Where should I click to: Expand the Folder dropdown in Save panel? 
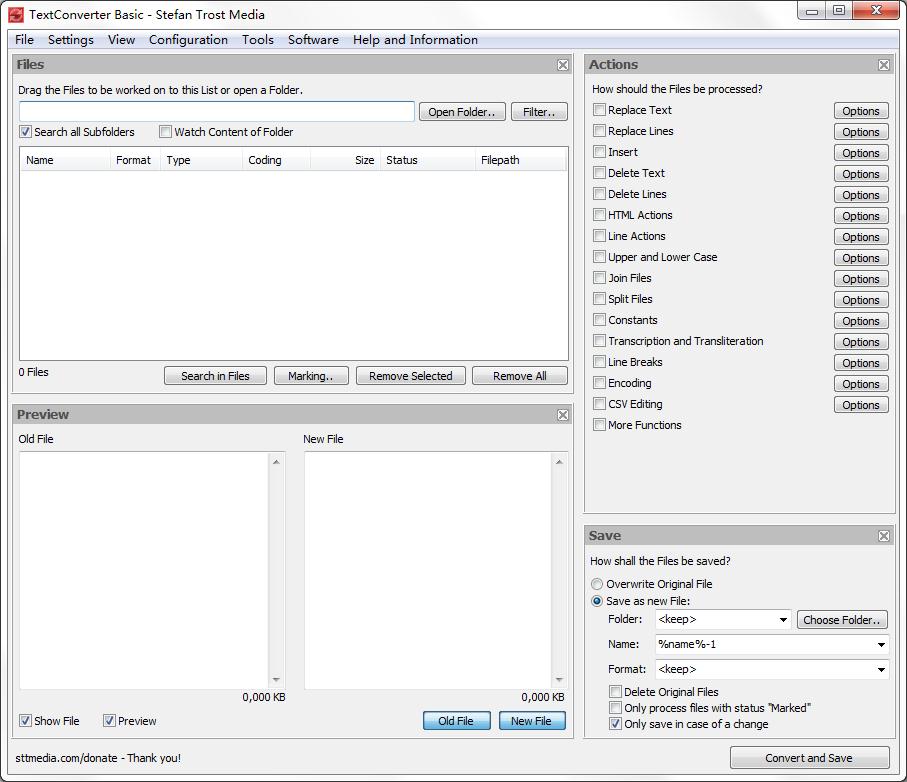[x=782, y=620]
